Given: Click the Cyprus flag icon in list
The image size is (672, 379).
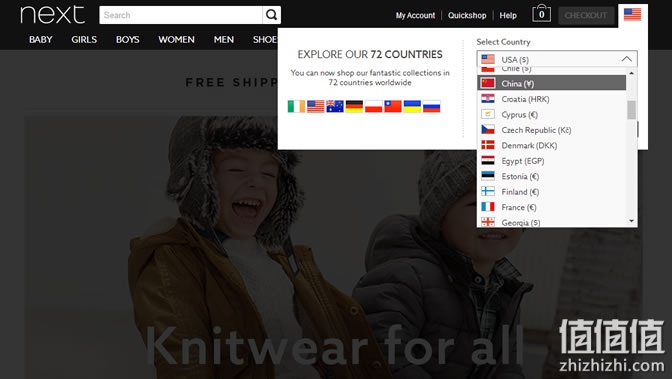Looking at the screenshot, I should click(488, 114).
